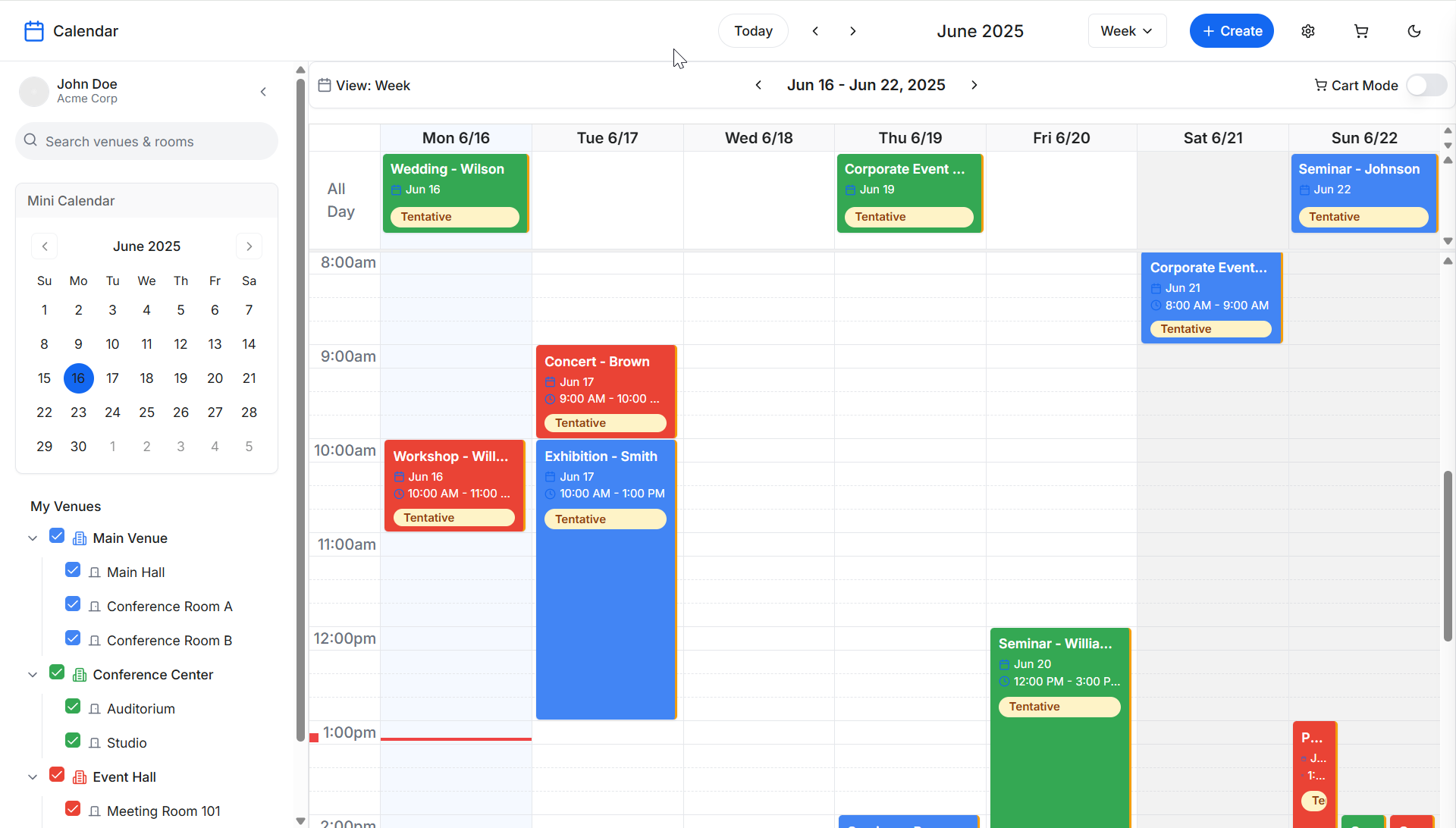
Task: Select the Wed 6/18 column header
Action: click(x=759, y=138)
